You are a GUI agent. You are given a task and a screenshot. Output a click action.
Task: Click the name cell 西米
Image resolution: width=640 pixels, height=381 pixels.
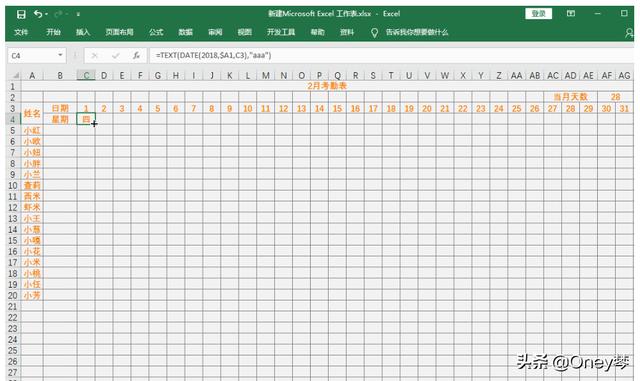tap(32, 196)
